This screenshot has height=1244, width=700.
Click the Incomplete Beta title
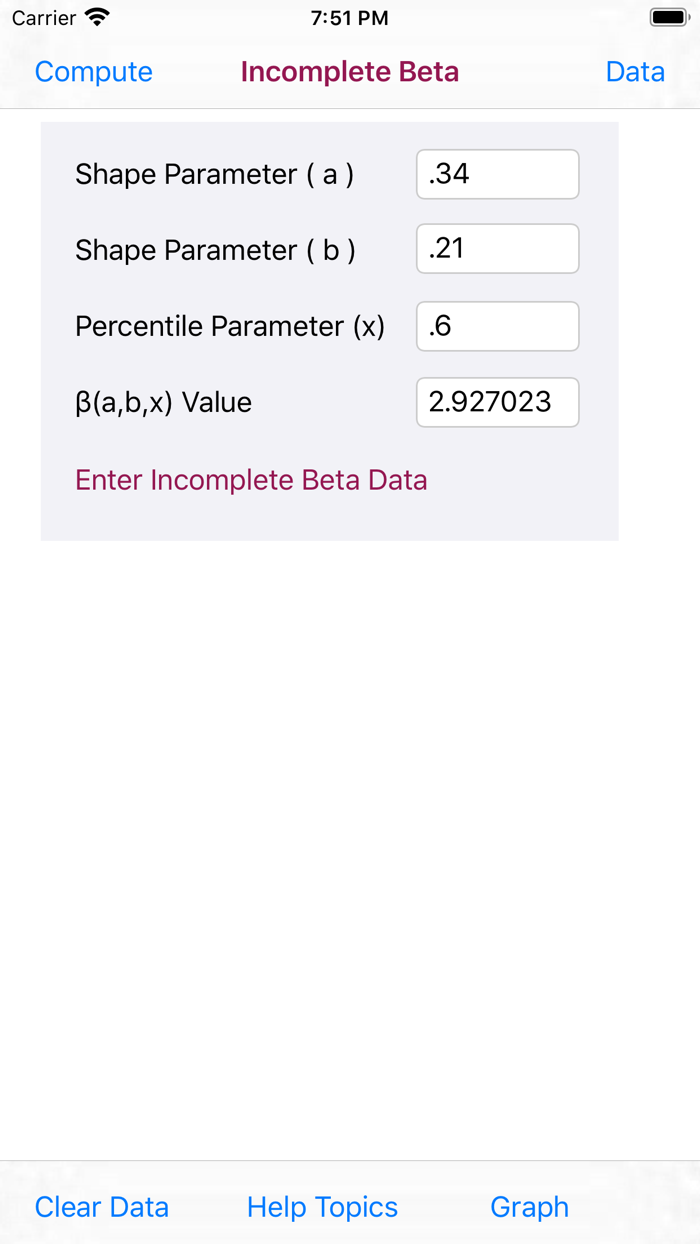[350, 72]
